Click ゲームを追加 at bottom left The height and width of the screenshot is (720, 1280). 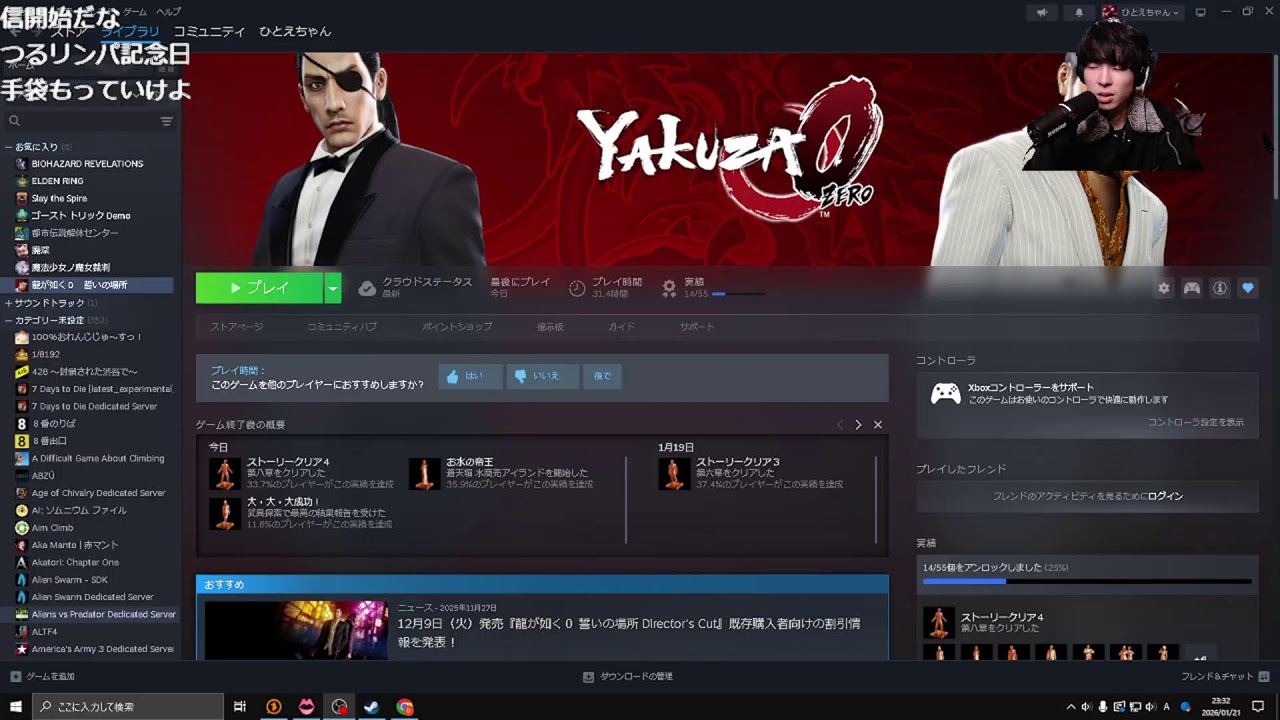click(x=43, y=677)
